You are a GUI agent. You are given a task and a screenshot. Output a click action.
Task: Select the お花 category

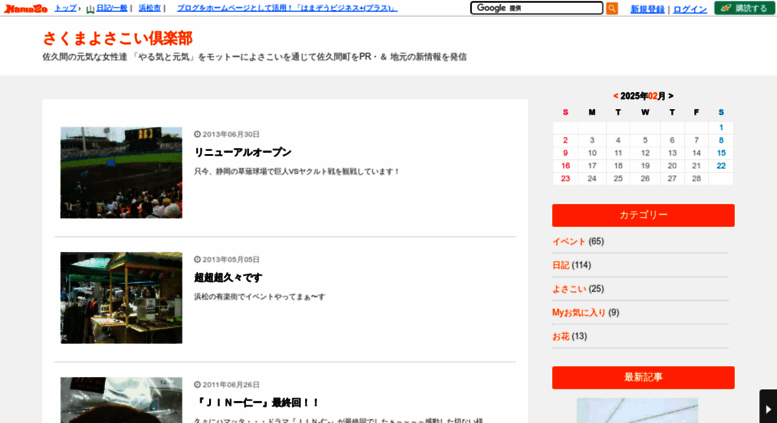coord(560,337)
